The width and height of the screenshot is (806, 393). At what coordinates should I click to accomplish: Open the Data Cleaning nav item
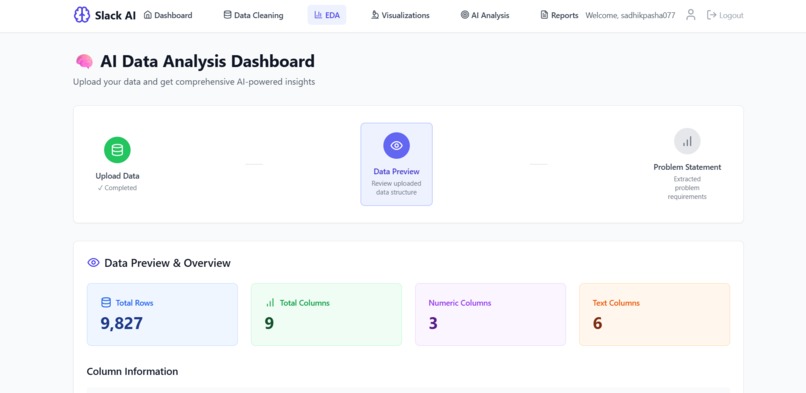tap(253, 15)
